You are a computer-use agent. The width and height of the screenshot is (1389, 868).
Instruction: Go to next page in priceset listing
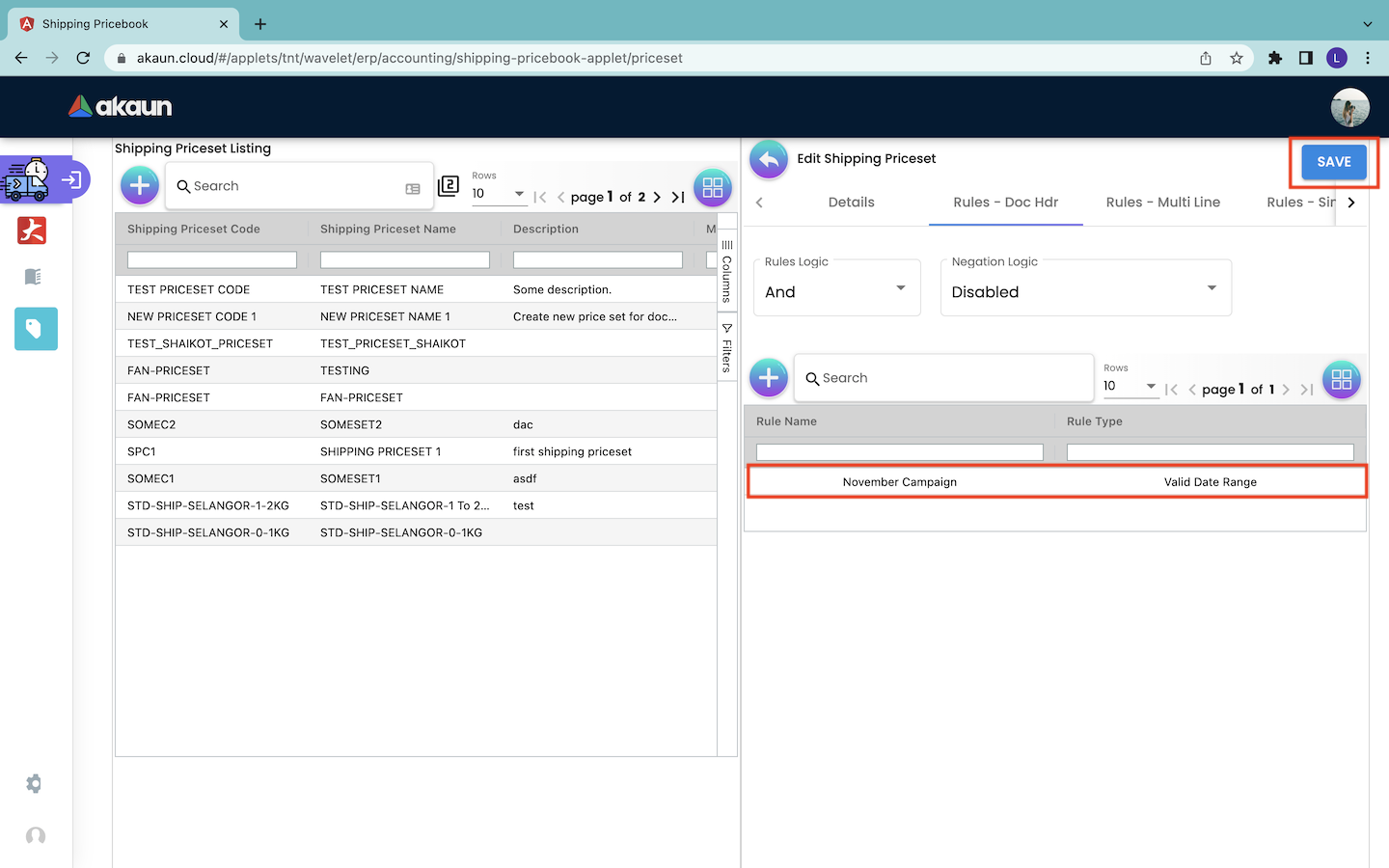(x=657, y=197)
